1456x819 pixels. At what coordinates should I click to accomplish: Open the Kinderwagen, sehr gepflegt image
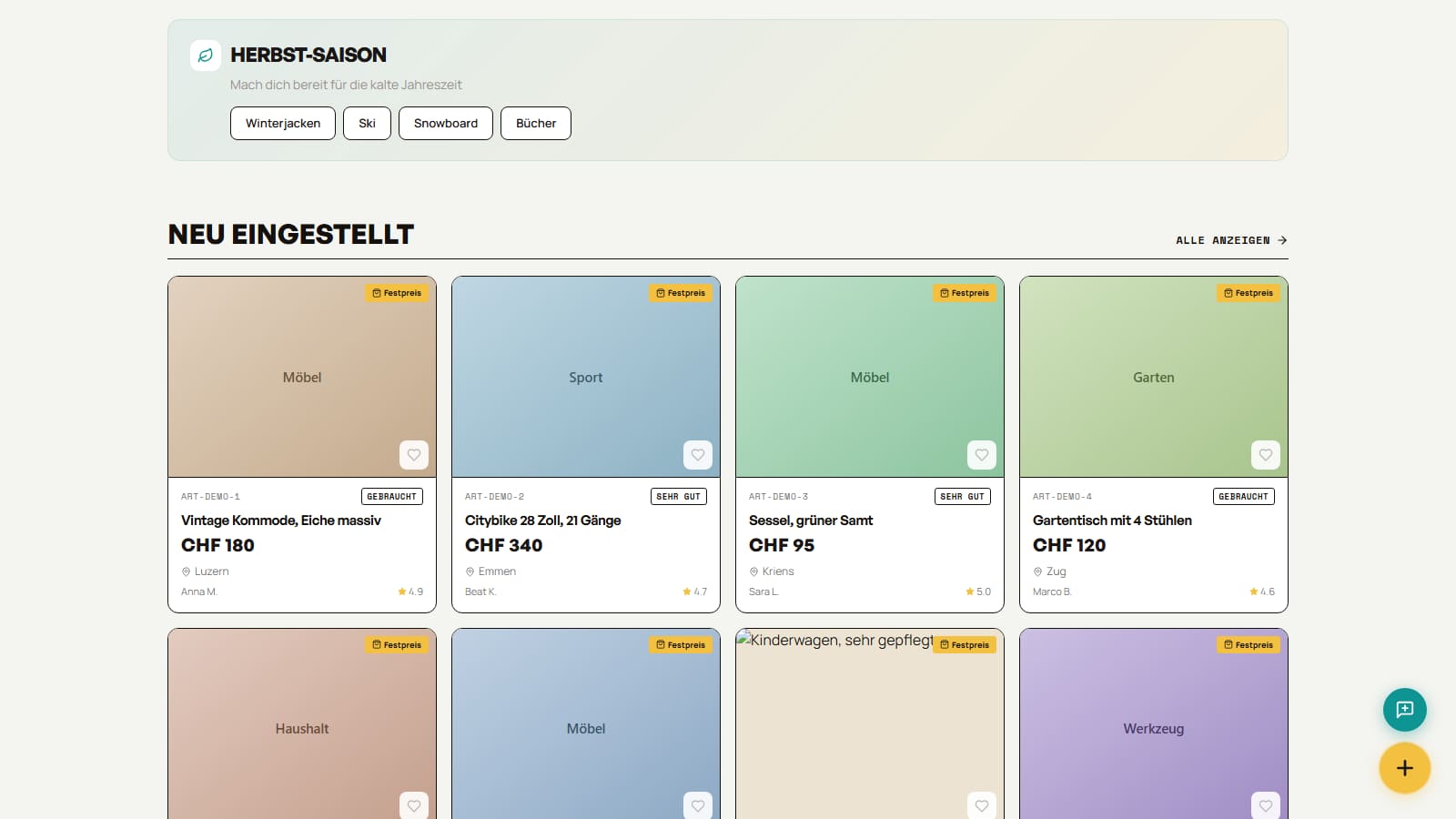870,724
